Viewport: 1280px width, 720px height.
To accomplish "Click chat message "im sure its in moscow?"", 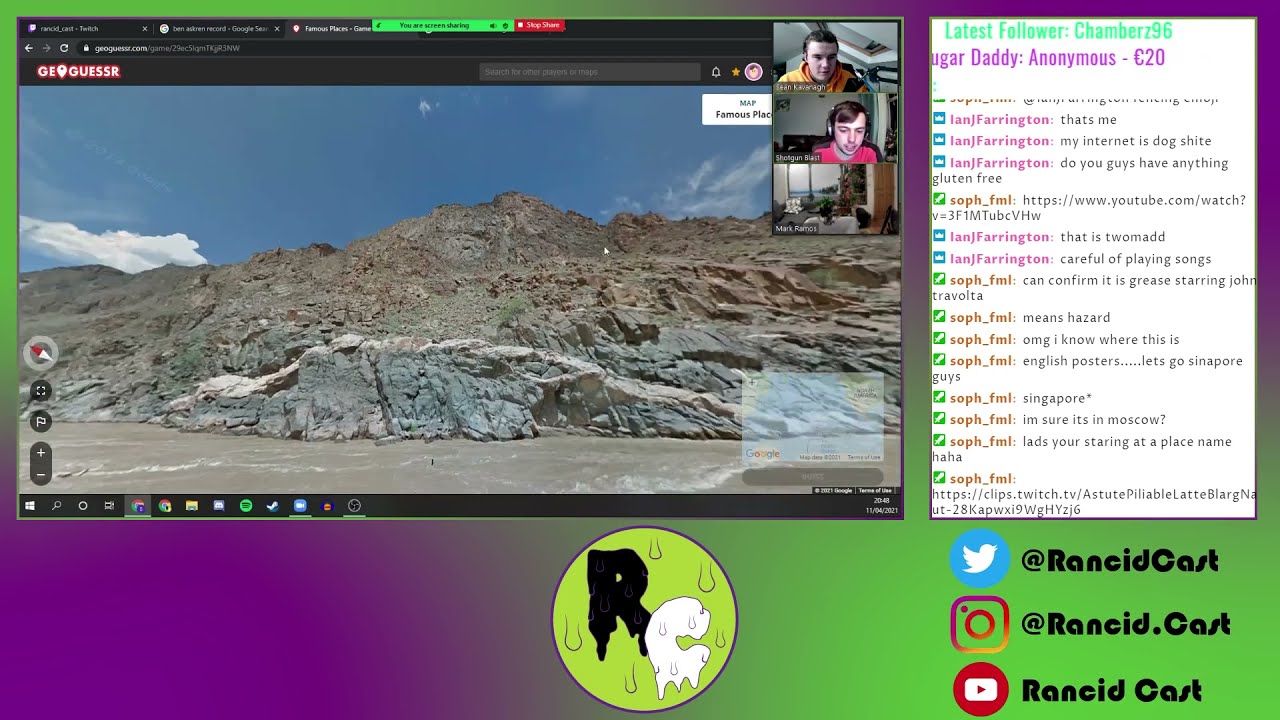I will tap(1094, 420).
